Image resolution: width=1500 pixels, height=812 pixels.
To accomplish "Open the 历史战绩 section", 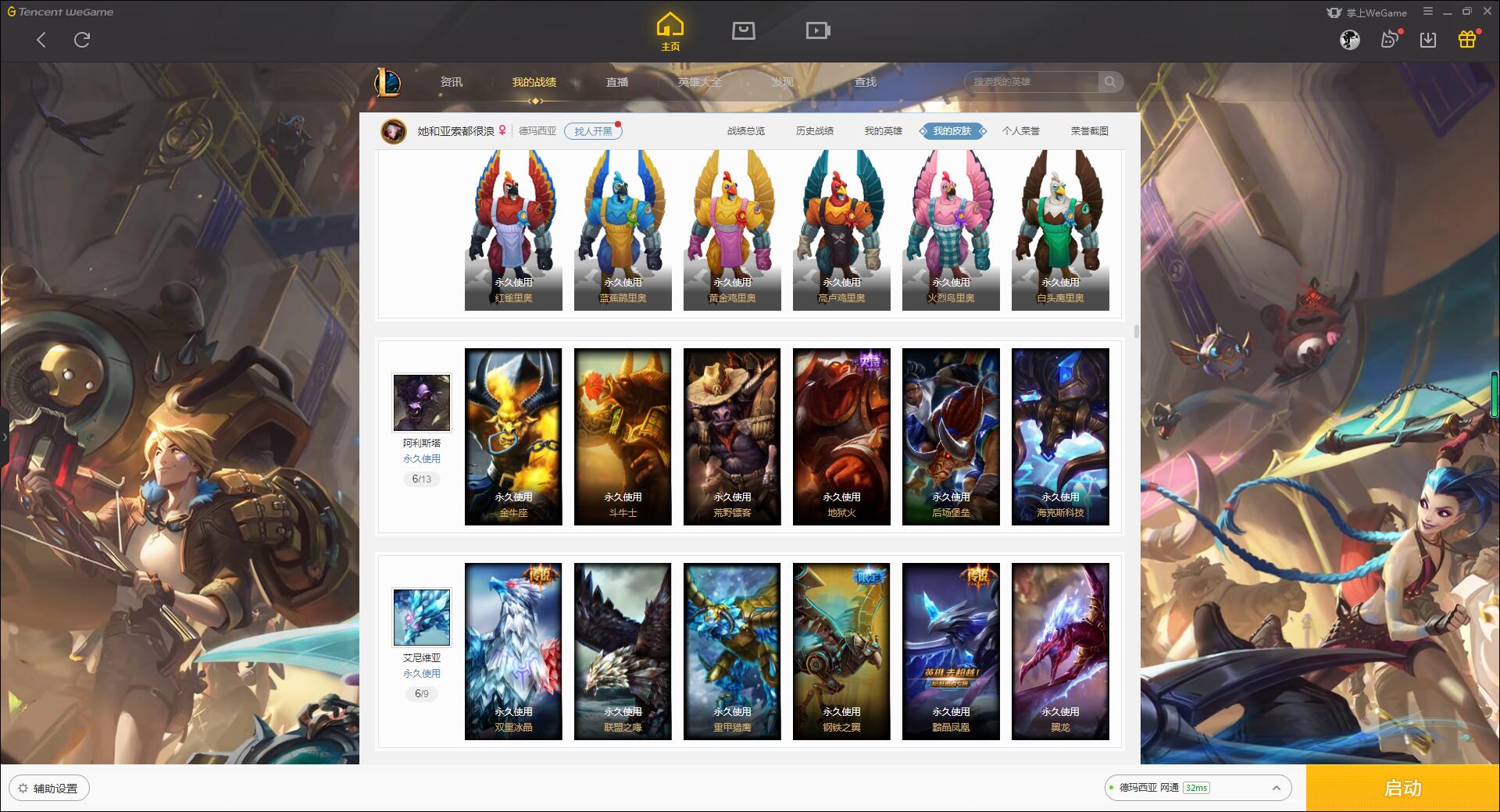I will [x=815, y=131].
